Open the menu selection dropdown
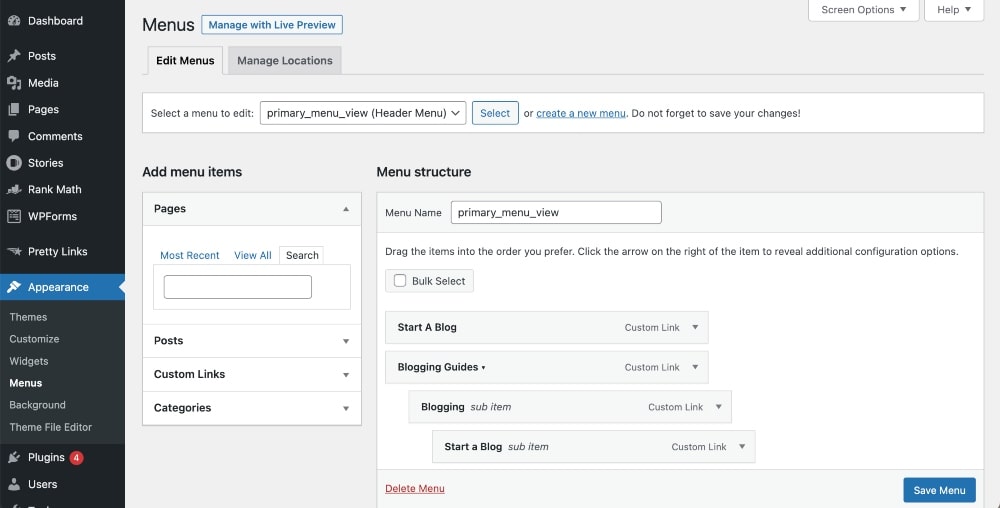This screenshot has width=1000, height=508. click(363, 113)
